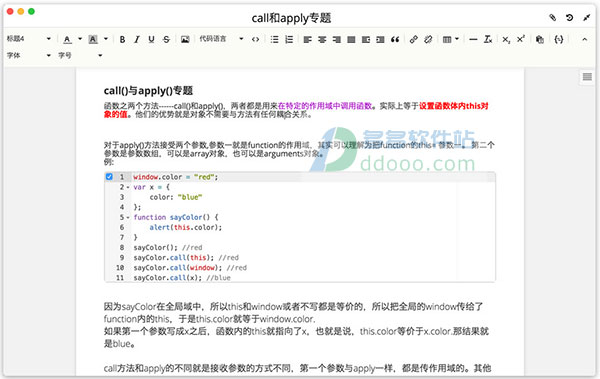The image size is (600, 379).
Task: Toggle underline formatting
Action: (x=152, y=39)
